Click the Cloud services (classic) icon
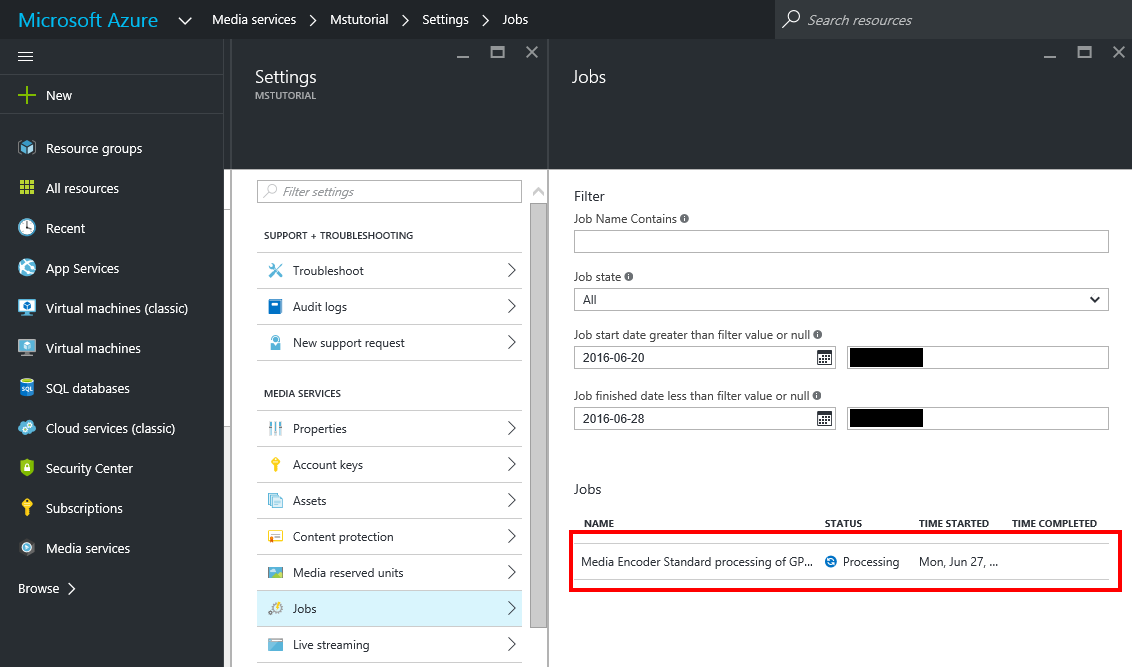 tap(27, 428)
